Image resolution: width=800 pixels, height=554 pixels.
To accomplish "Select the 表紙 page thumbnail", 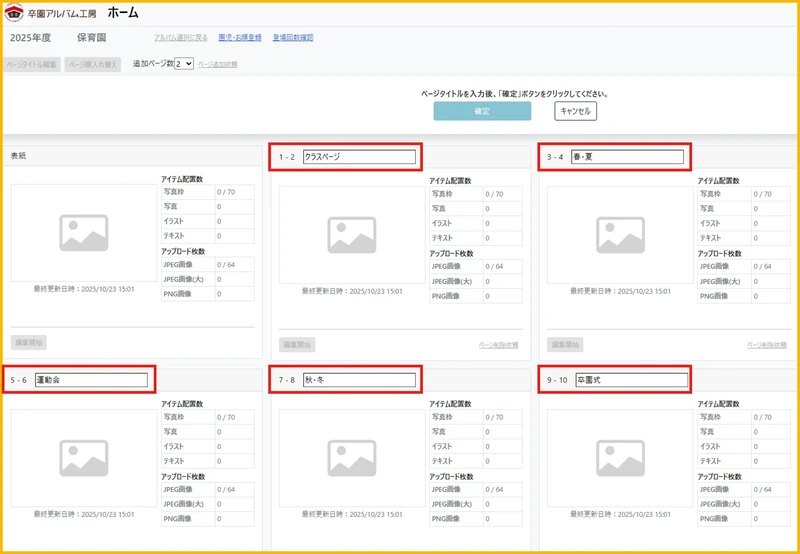I will [84, 233].
